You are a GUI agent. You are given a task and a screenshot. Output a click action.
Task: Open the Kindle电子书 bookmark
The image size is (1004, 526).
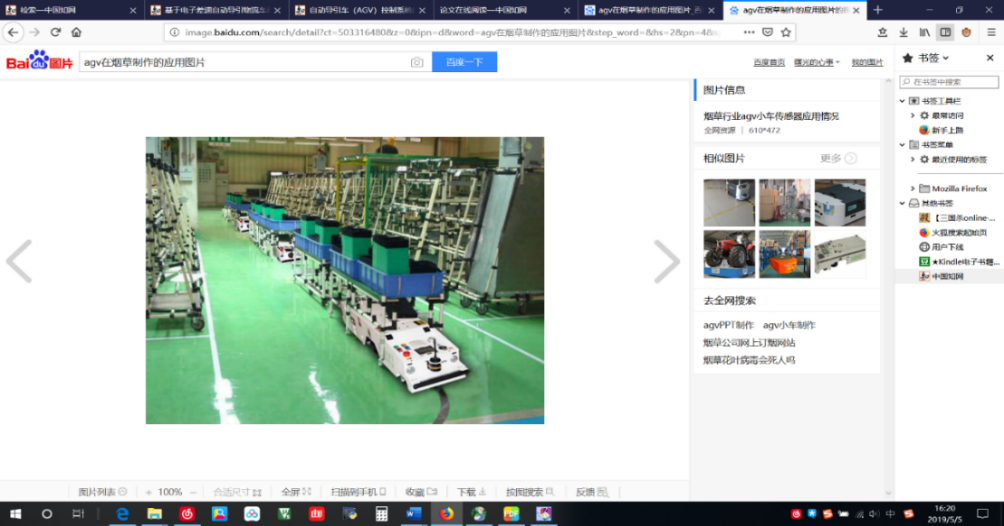pyautogui.click(x=958, y=261)
